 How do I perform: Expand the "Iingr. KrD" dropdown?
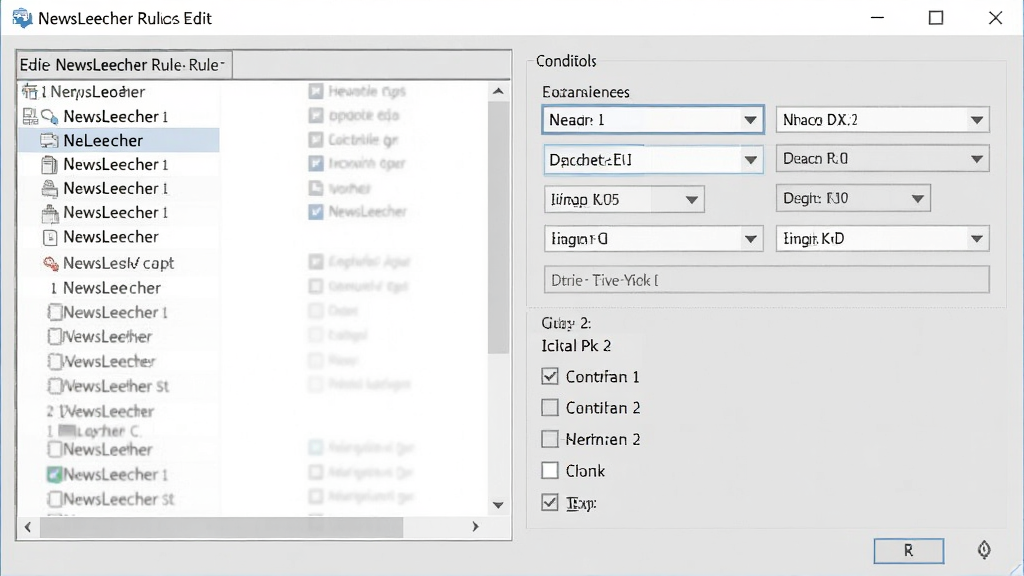(x=882, y=239)
